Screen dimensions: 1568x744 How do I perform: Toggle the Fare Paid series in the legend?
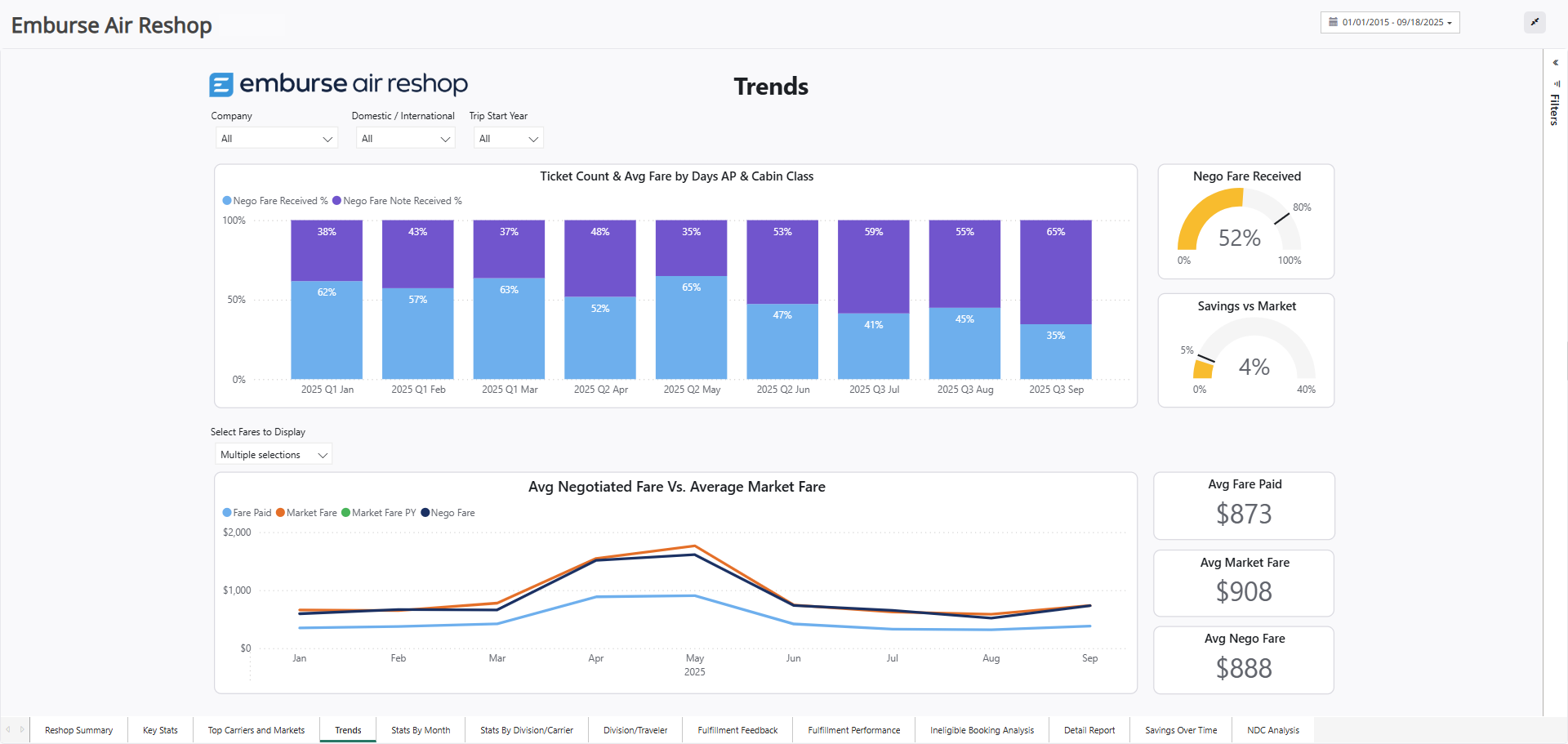click(x=247, y=512)
